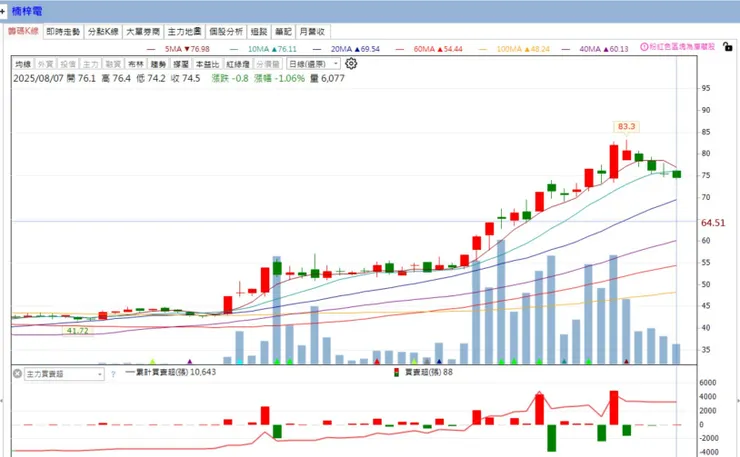The height and width of the screenshot is (457, 740).
Task: Click the 漲幅 -1.06% value
Action: point(279,78)
